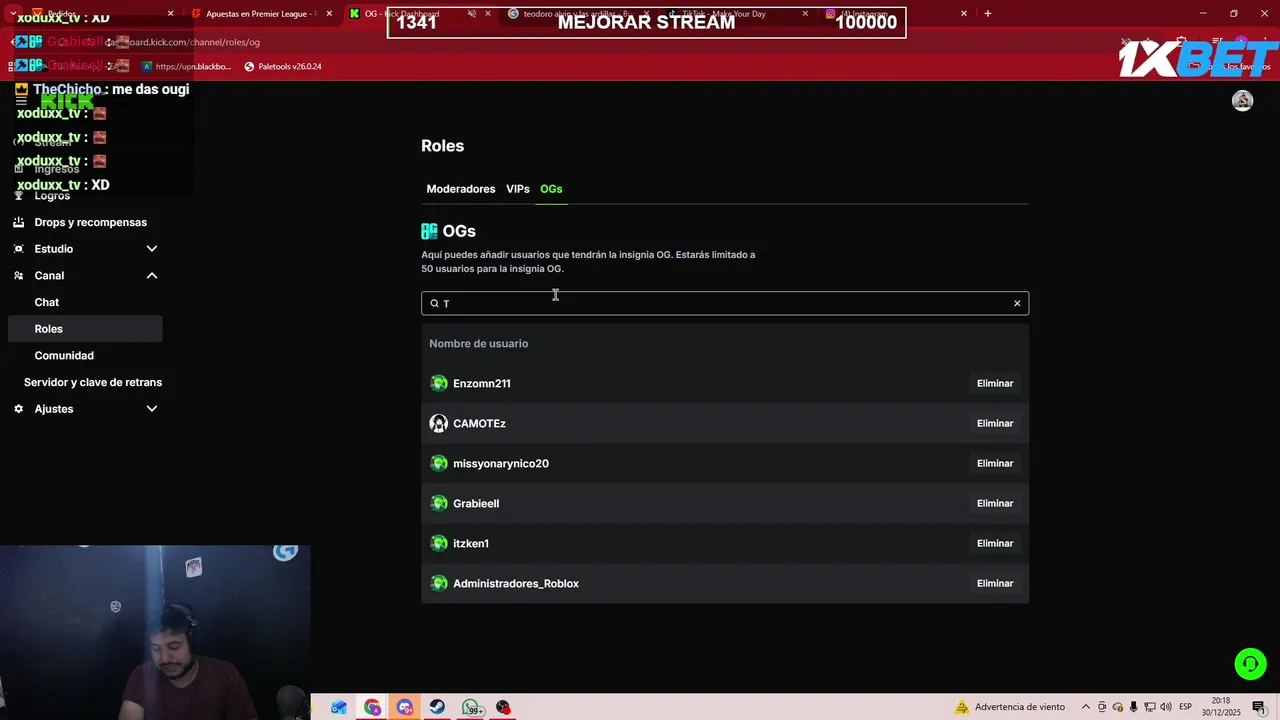1280x720 pixels.
Task: Focus the OG username search field
Action: click(x=725, y=303)
